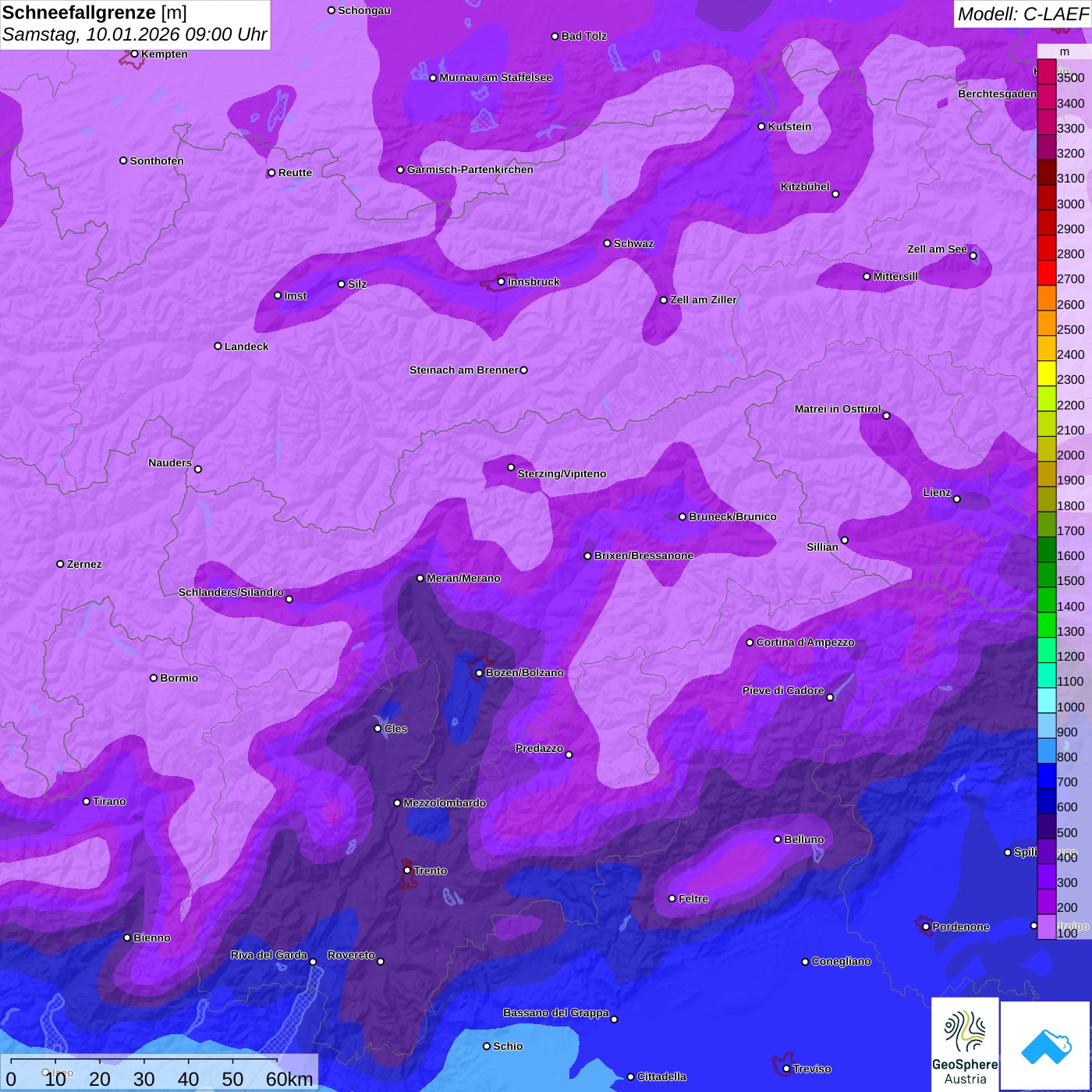Click the Reutte city marker dot
Screen dimensions: 1092x1092
[271, 173]
